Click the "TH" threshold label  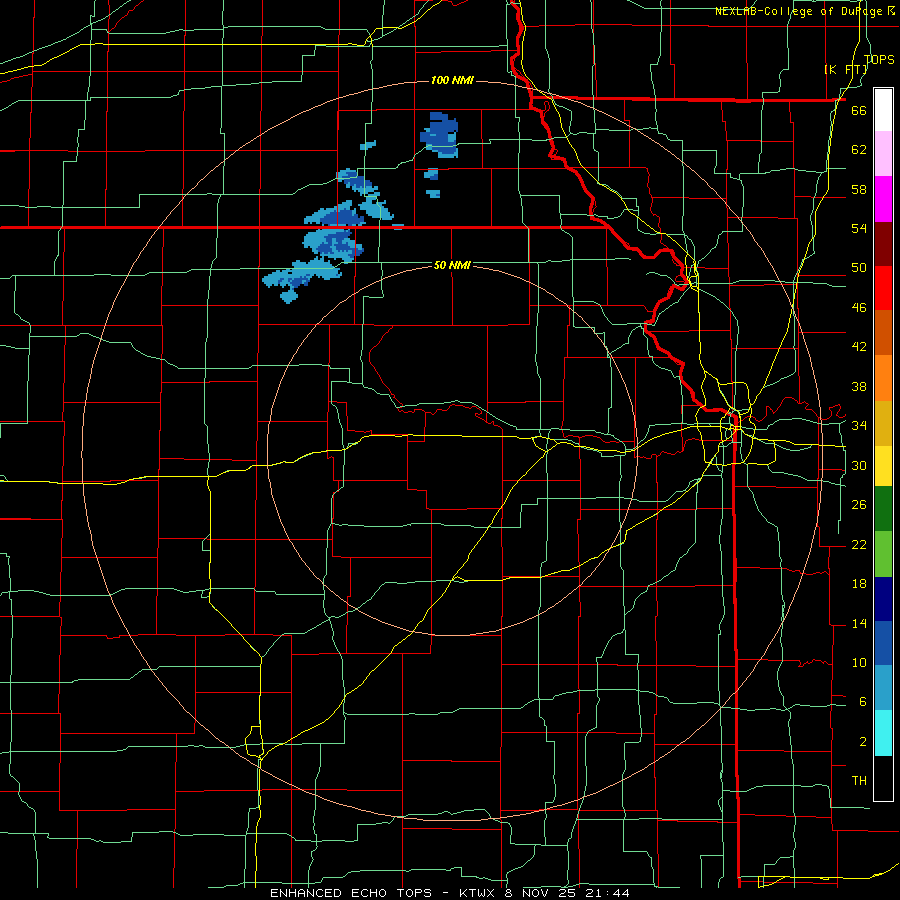click(x=859, y=780)
